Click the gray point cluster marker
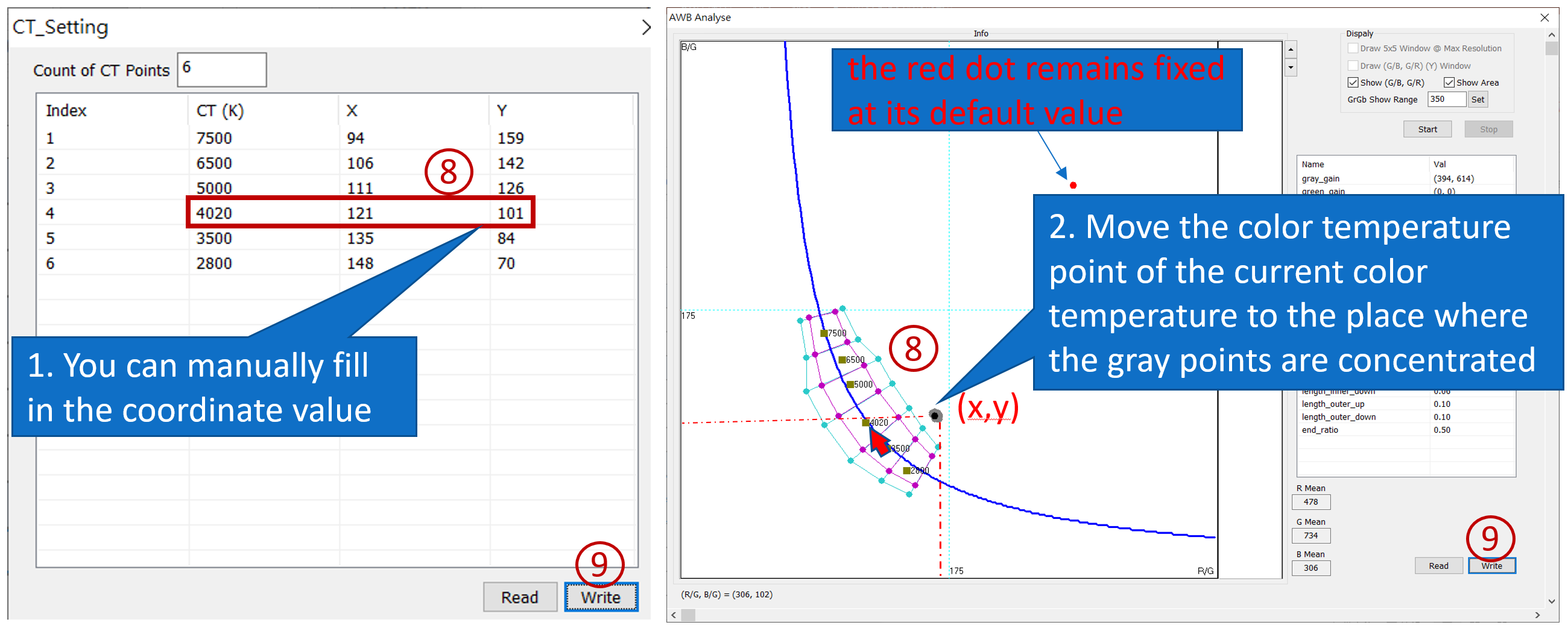1568x628 pixels. tap(935, 416)
